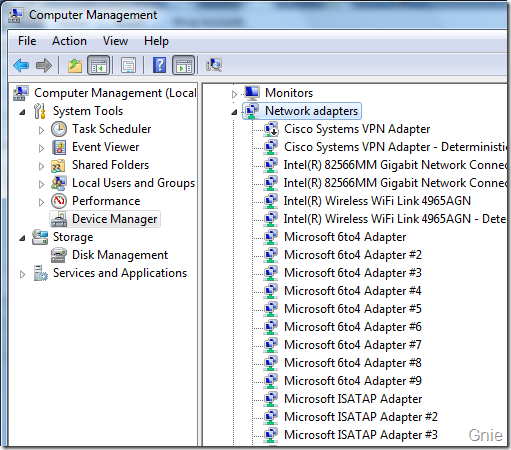The height and width of the screenshot is (450, 511).
Task: Expand the Event Viewer node
Action: click(41, 148)
